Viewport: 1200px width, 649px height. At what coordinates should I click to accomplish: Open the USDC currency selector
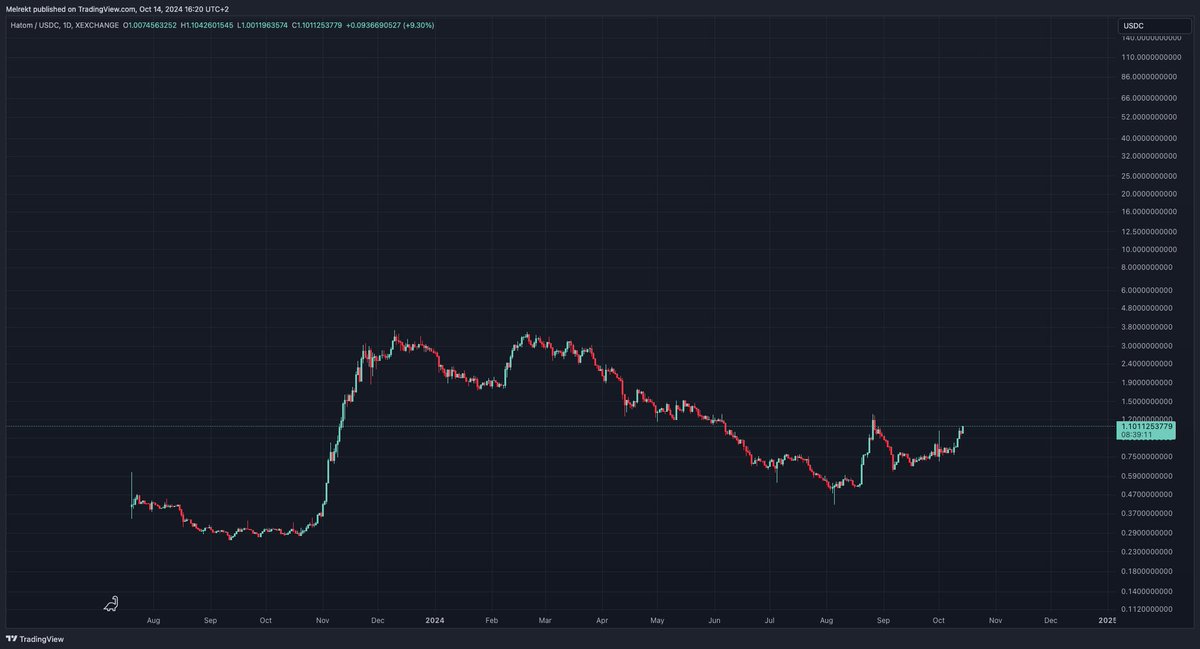[1153, 25]
